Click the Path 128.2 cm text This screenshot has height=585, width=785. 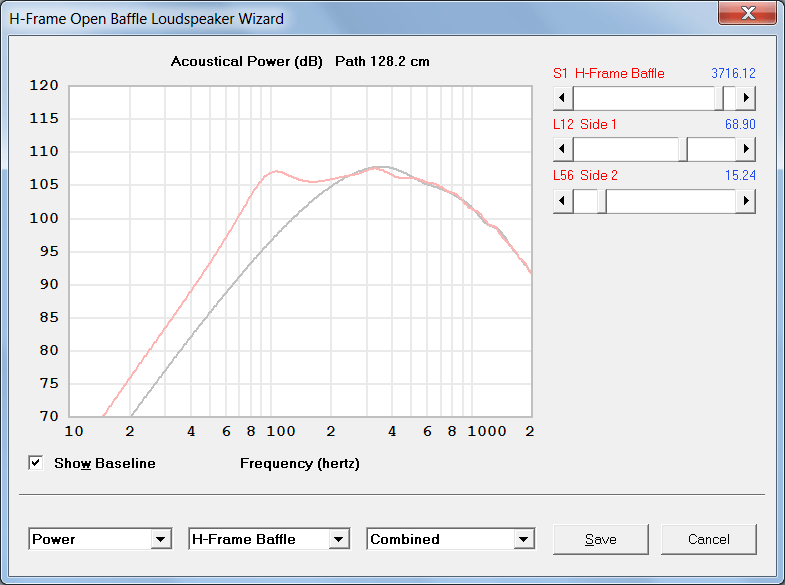point(382,62)
